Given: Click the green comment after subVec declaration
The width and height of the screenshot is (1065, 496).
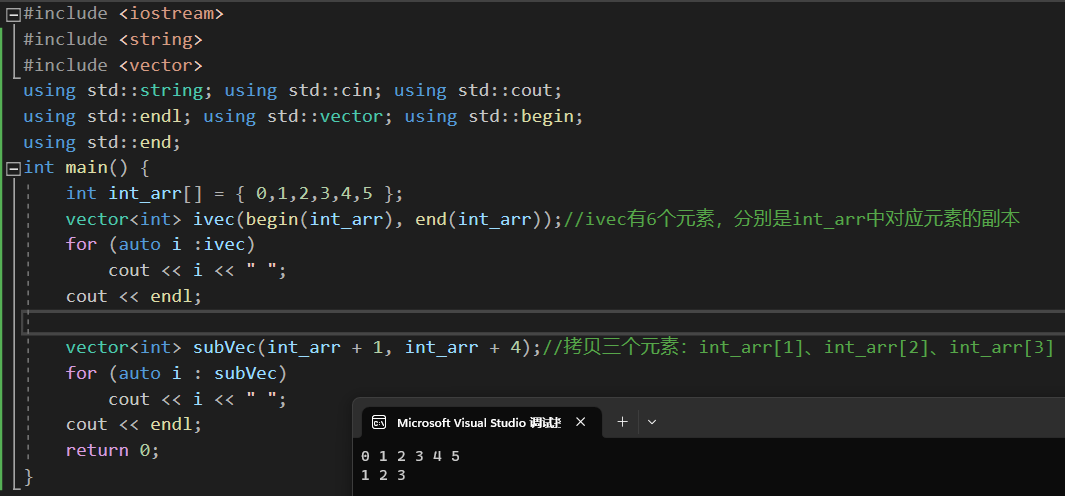Looking at the screenshot, I should [797, 347].
